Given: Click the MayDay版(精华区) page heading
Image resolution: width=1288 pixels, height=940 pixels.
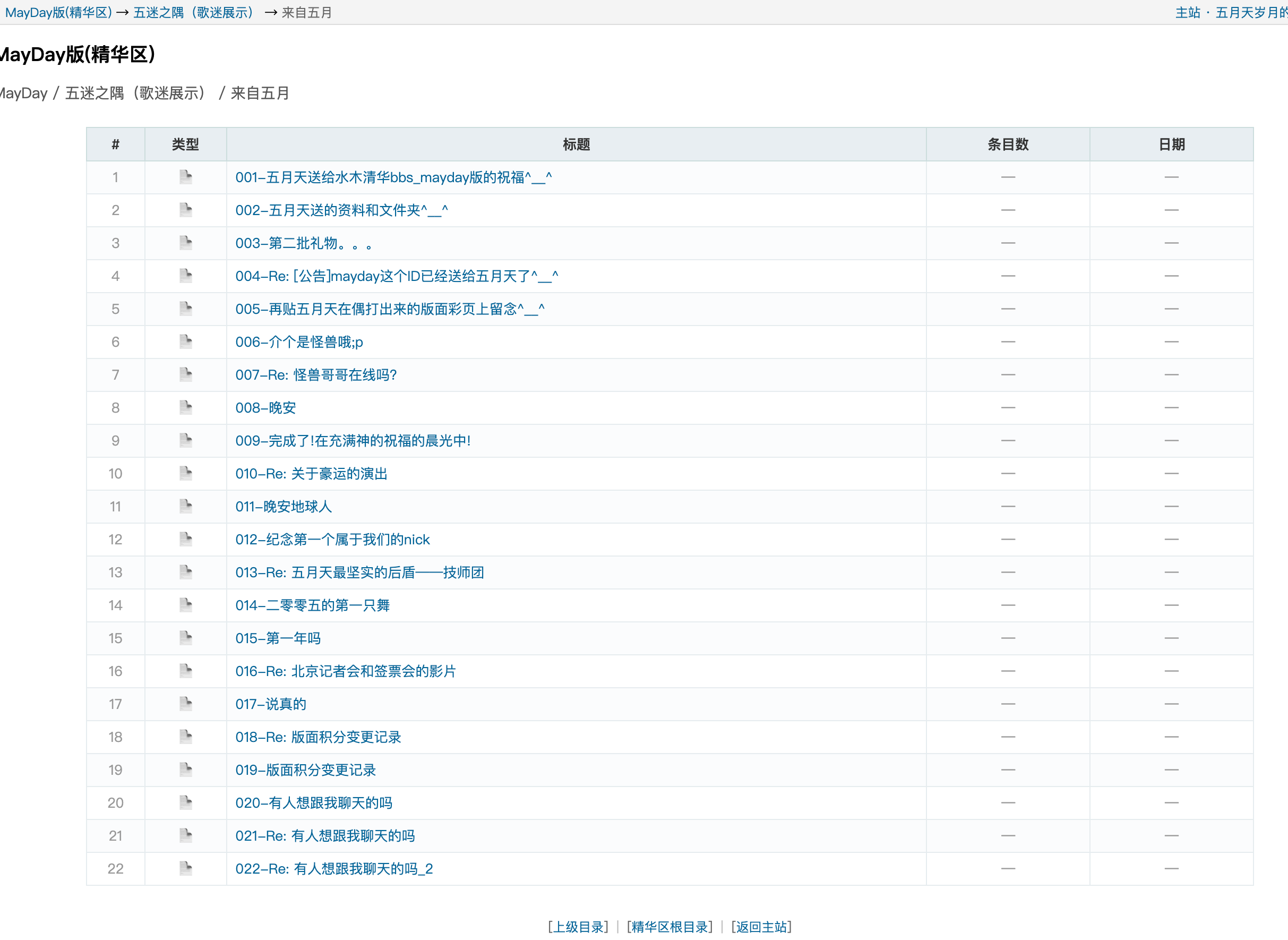Looking at the screenshot, I should 78,55.
